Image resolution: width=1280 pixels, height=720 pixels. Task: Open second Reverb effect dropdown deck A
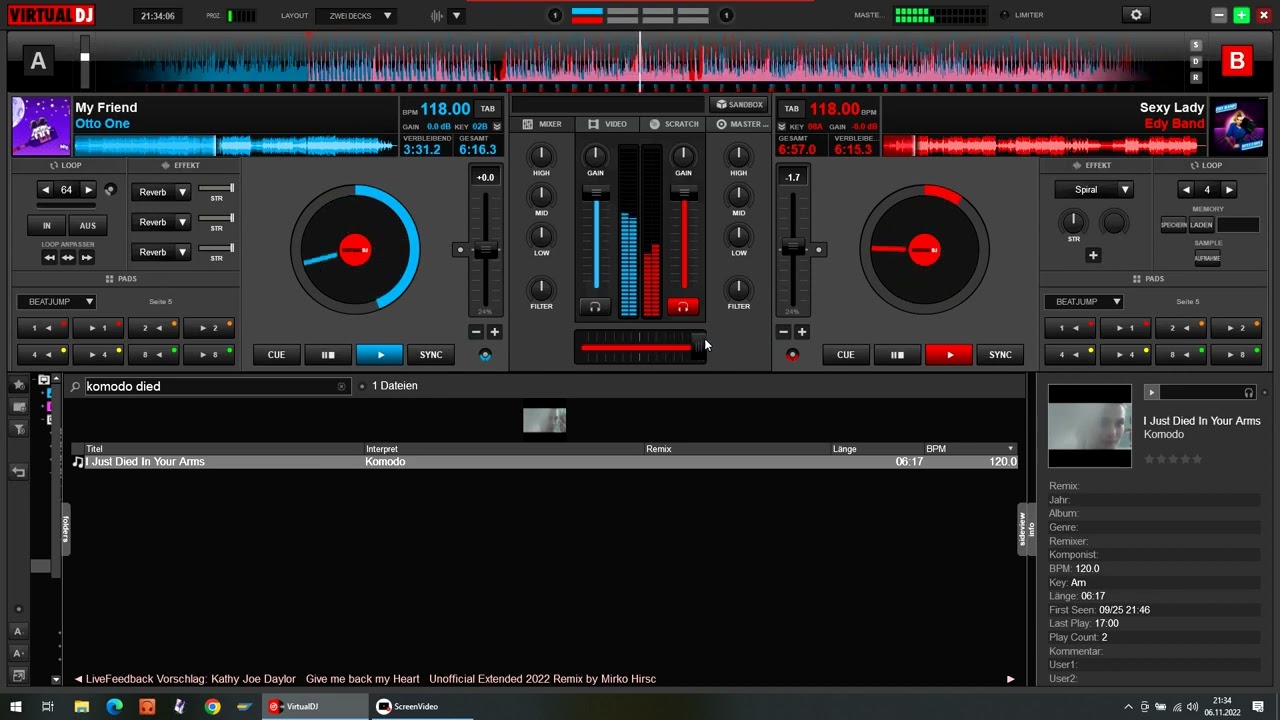pos(161,222)
